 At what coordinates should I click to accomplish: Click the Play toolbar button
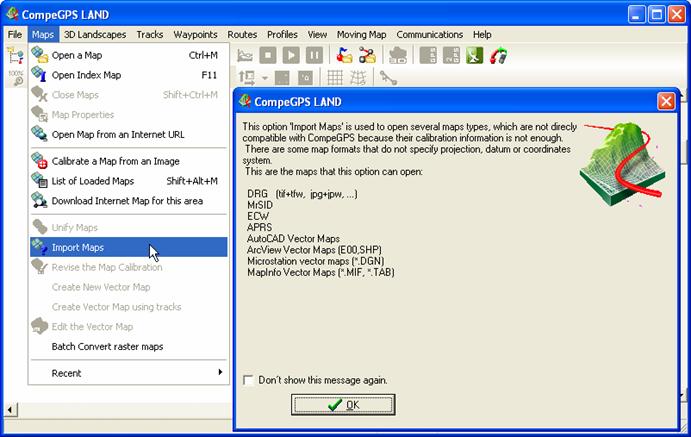[x=291, y=56]
